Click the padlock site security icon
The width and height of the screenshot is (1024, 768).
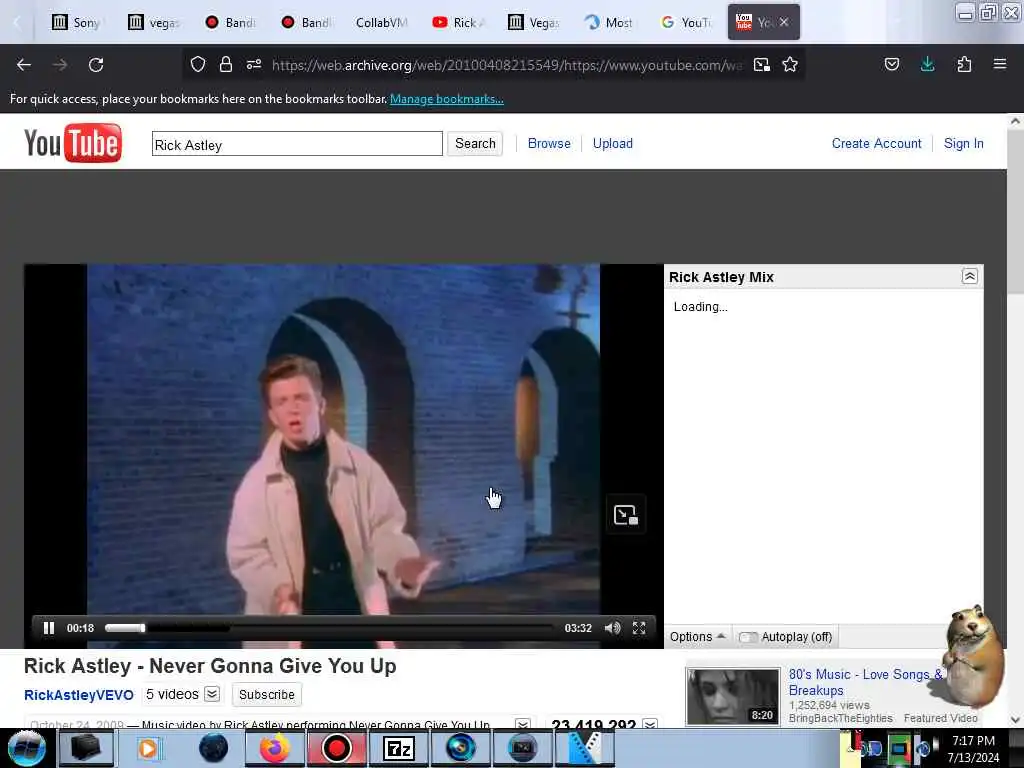click(226, 64)
